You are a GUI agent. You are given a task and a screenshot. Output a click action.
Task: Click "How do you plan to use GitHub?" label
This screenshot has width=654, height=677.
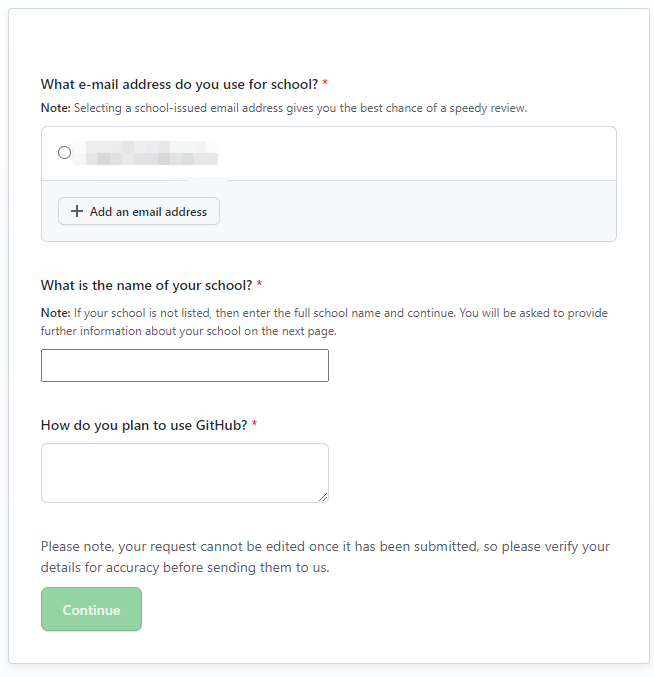[144, 425]
